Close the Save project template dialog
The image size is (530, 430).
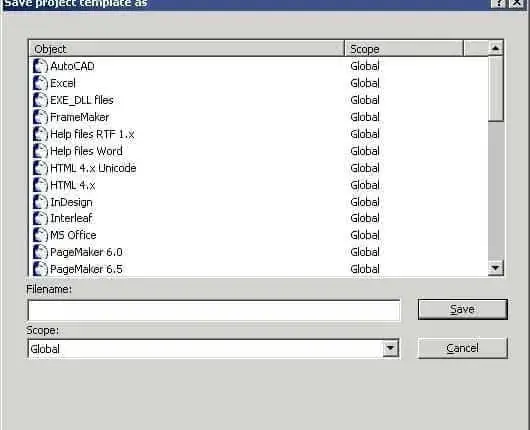click(517, 3)
